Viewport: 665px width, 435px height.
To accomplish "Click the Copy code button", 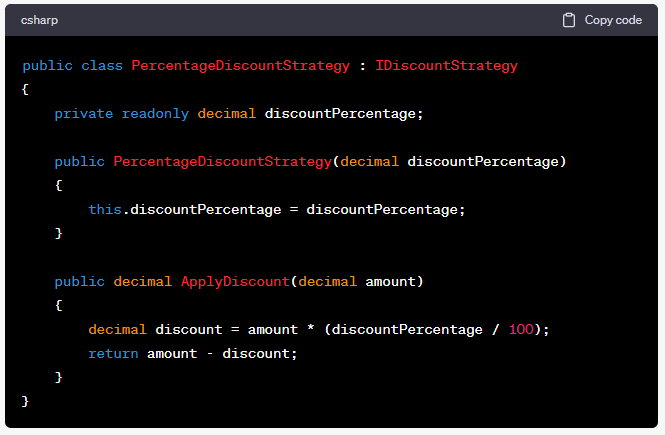I will (602, 20).
